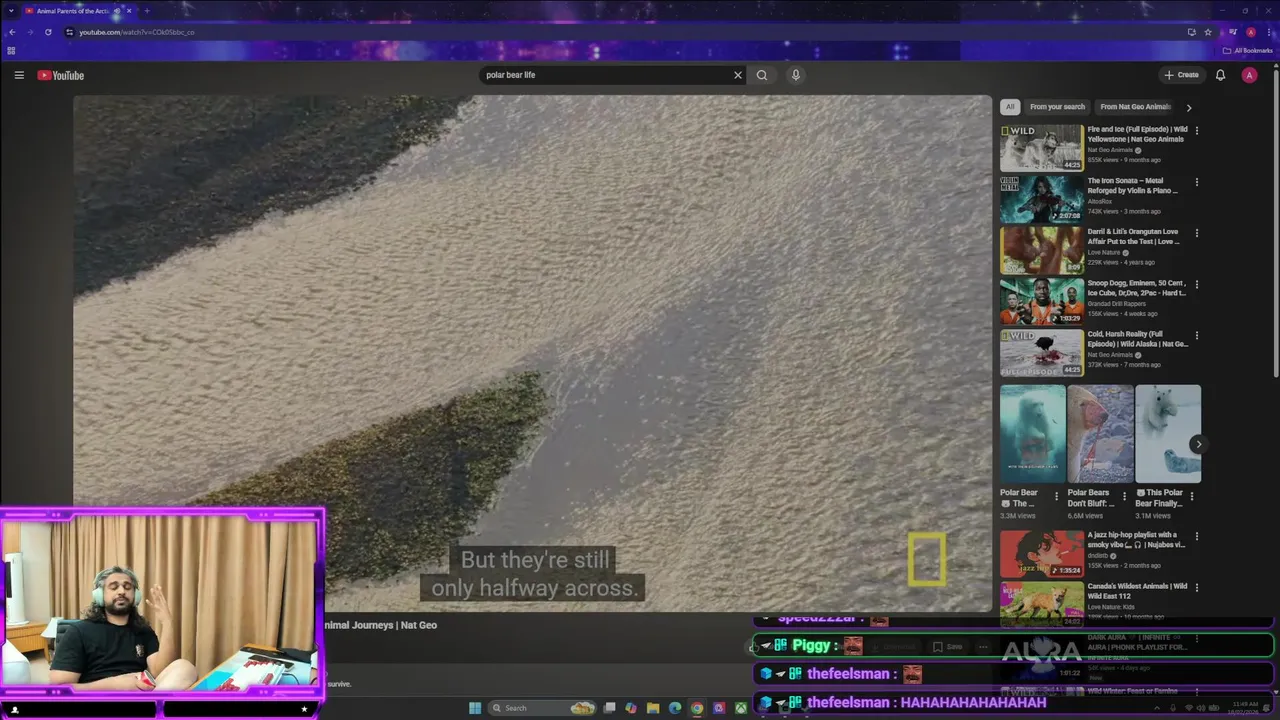1280x720 pixels.
Task: Open the Create button
Action: pyautogui.click(x=1181, y=75)
